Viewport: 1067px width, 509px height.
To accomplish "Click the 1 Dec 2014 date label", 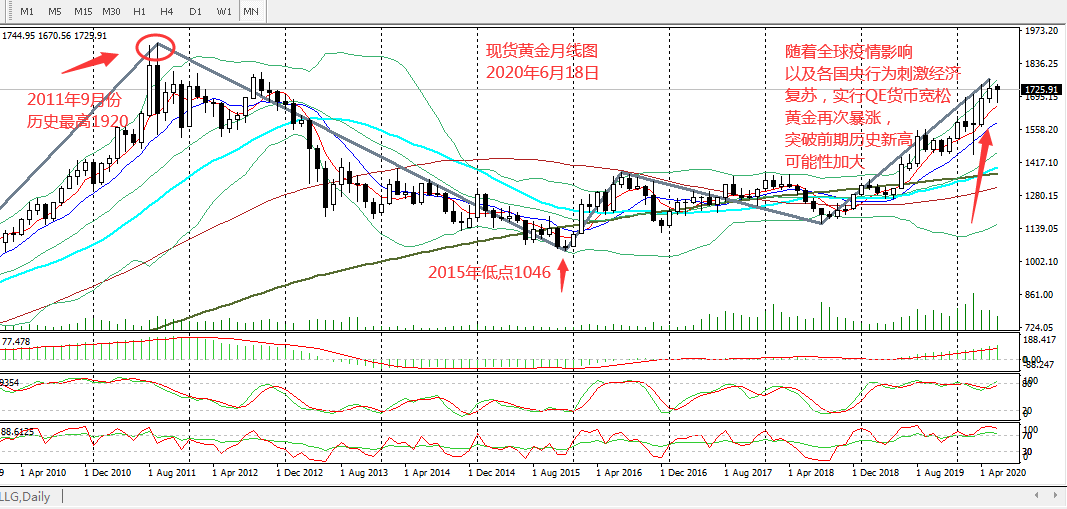I will pyautogui.click(x=492, y=472).
